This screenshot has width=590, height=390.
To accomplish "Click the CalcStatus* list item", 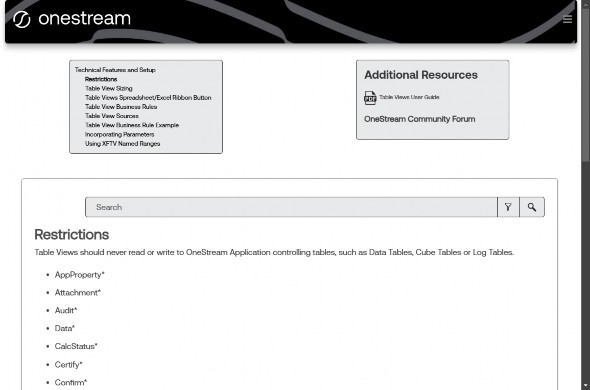I will click(76, 346).
